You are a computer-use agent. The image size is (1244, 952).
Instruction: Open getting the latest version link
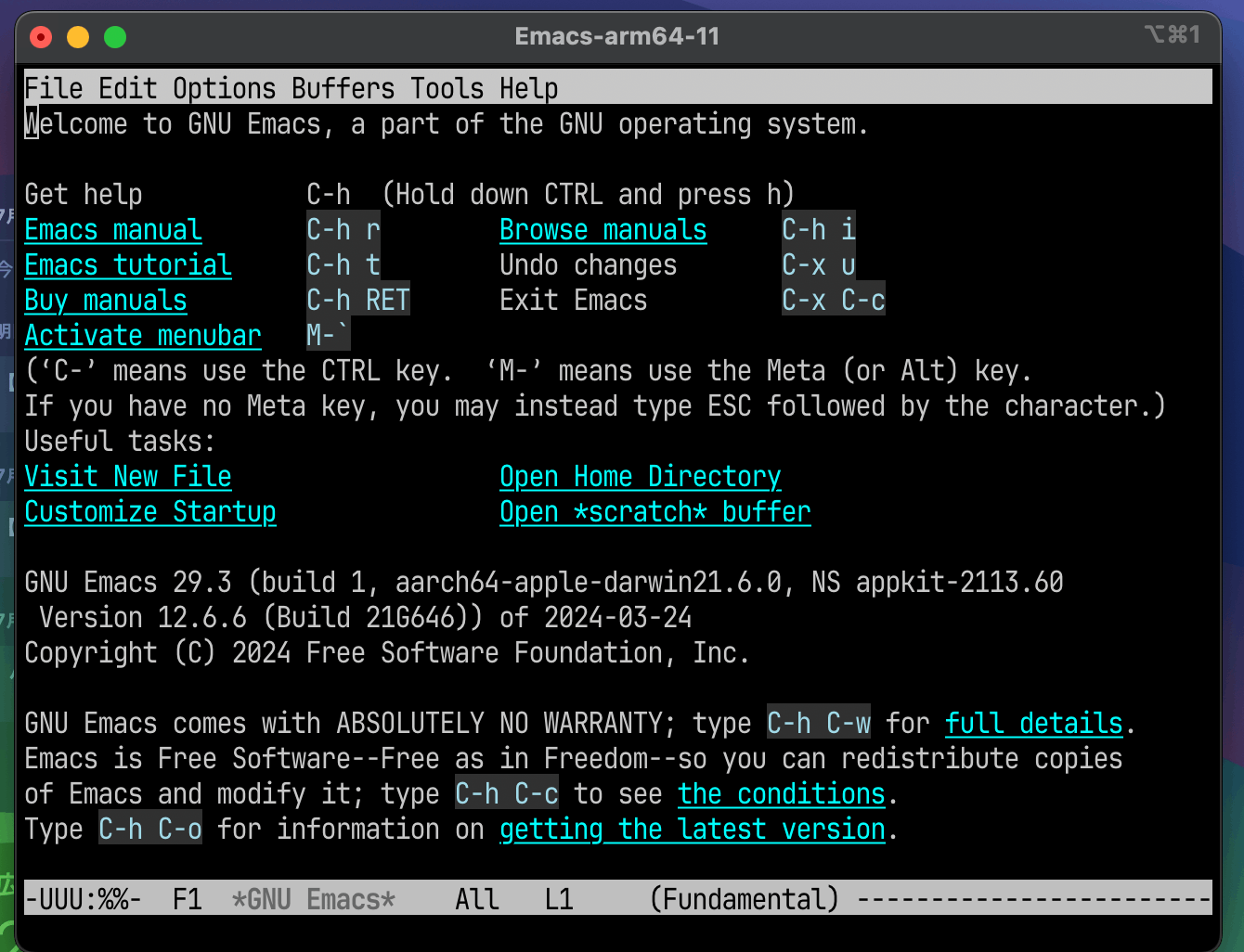(x=693, y=829)
